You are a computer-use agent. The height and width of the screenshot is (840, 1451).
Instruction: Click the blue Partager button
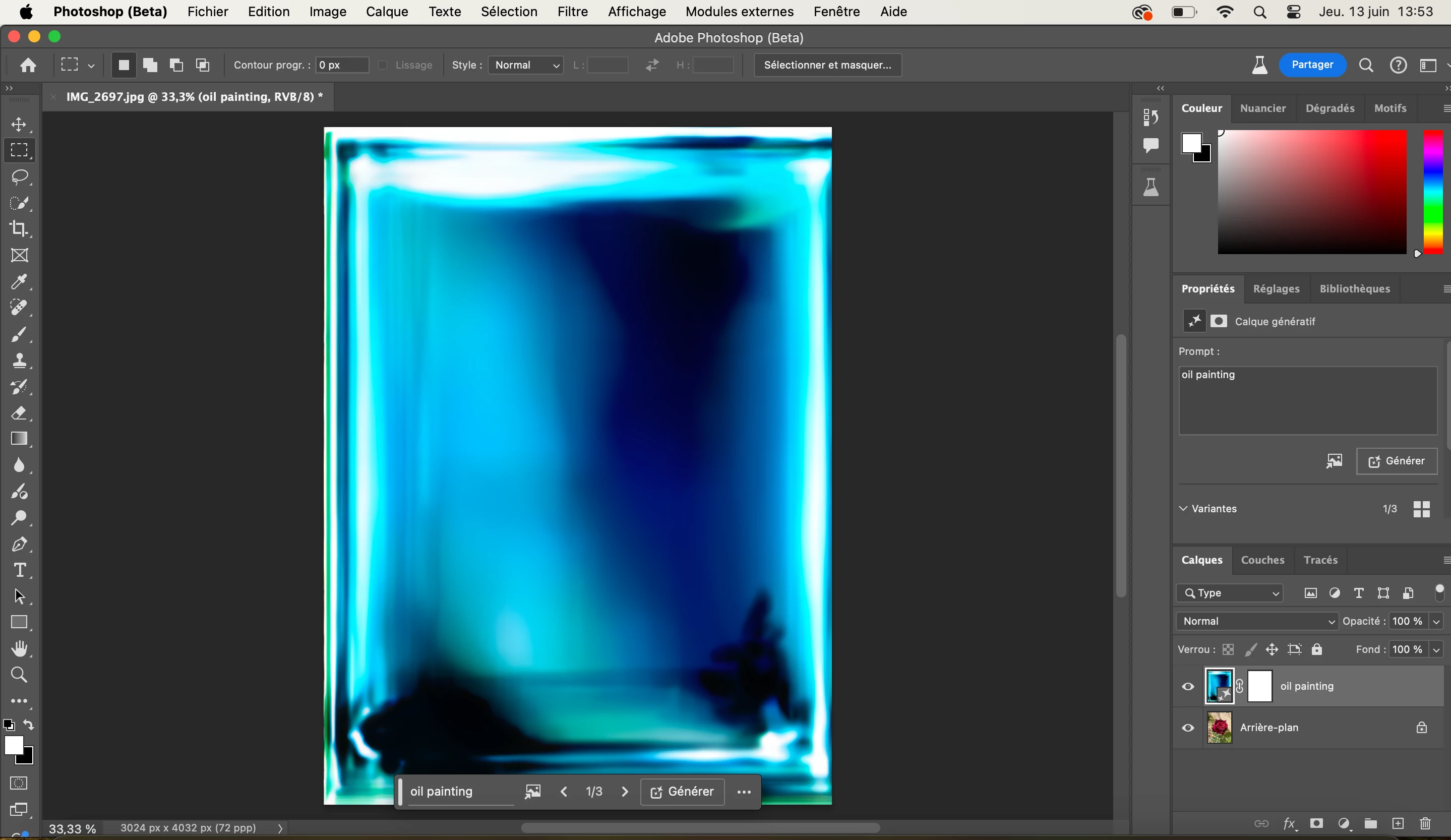click(1312, 65)
